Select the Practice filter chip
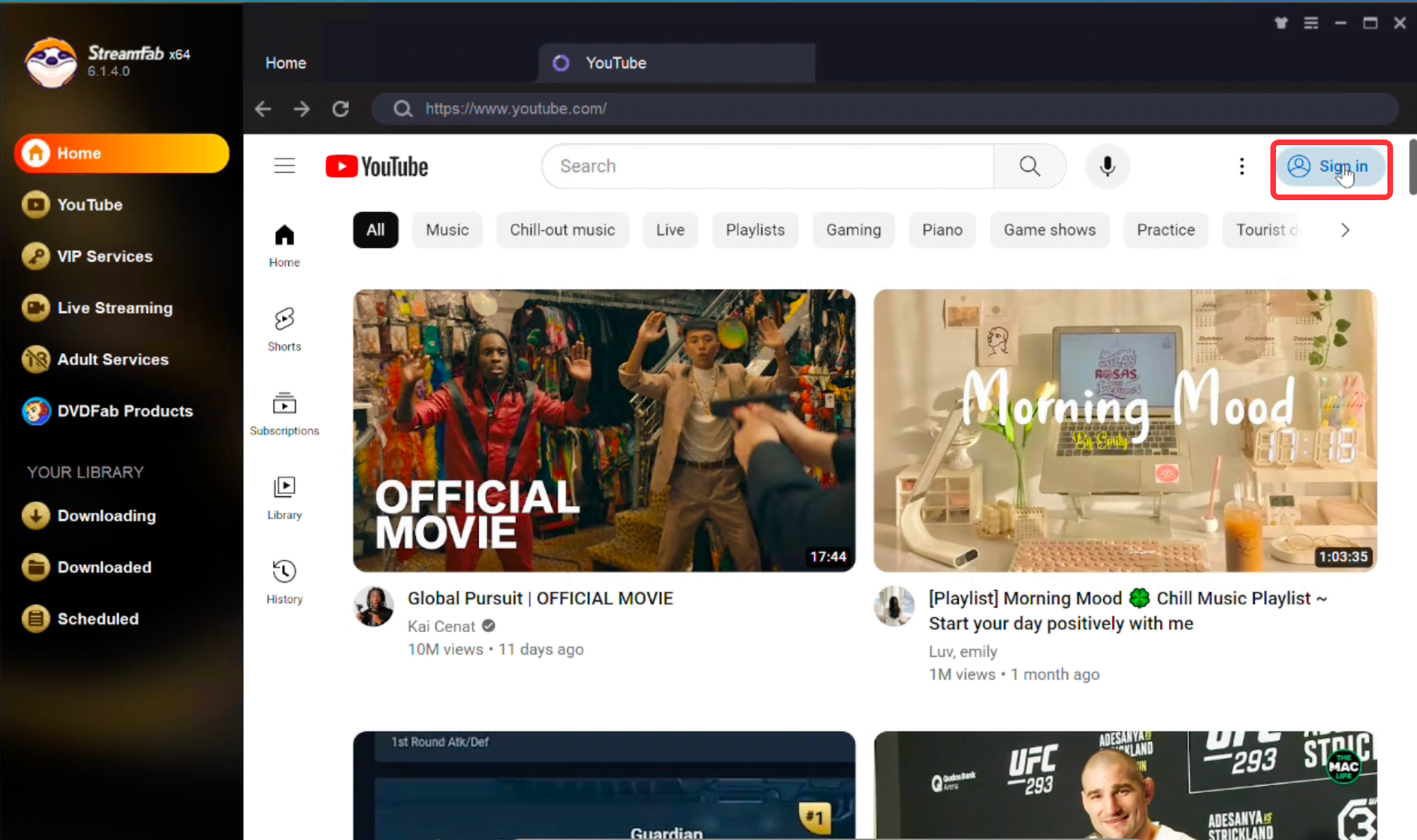The image size is (1417, 840). tap(1166, 230)
